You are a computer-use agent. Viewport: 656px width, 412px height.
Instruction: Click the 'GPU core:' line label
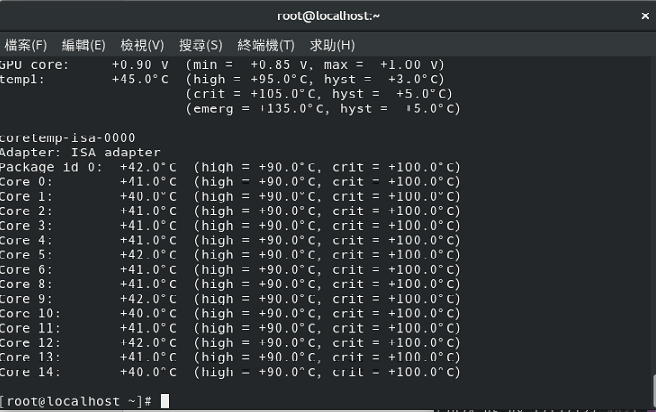(x=34, y=65)
